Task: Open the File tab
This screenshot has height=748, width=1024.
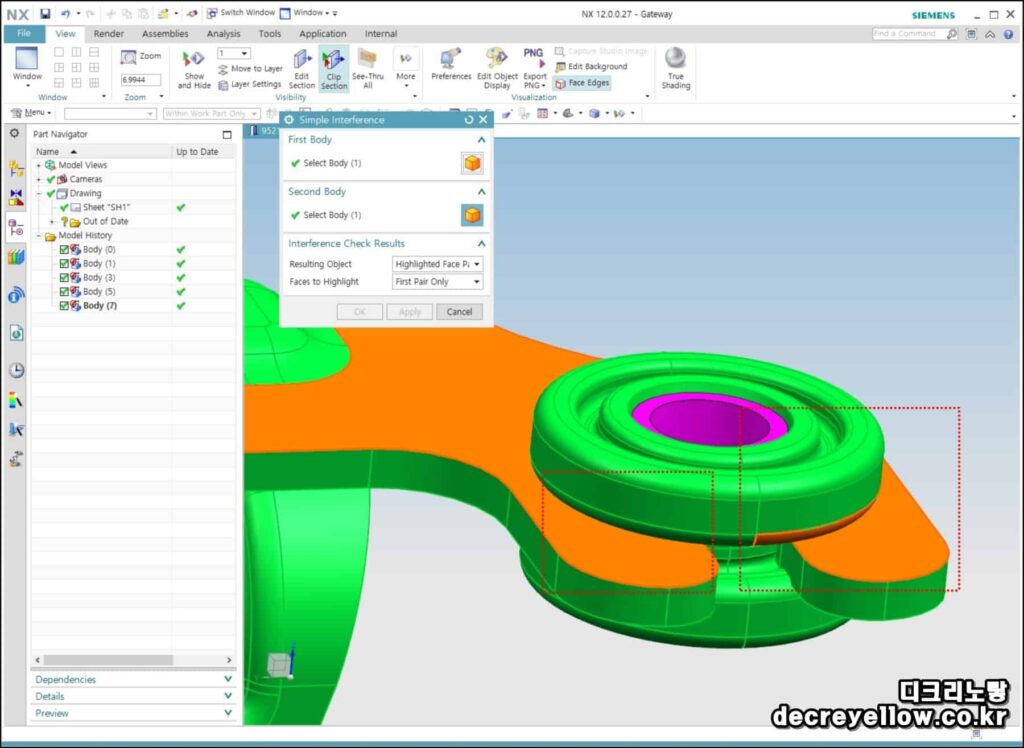Action: pyautogui.click(x=24, y=33)
